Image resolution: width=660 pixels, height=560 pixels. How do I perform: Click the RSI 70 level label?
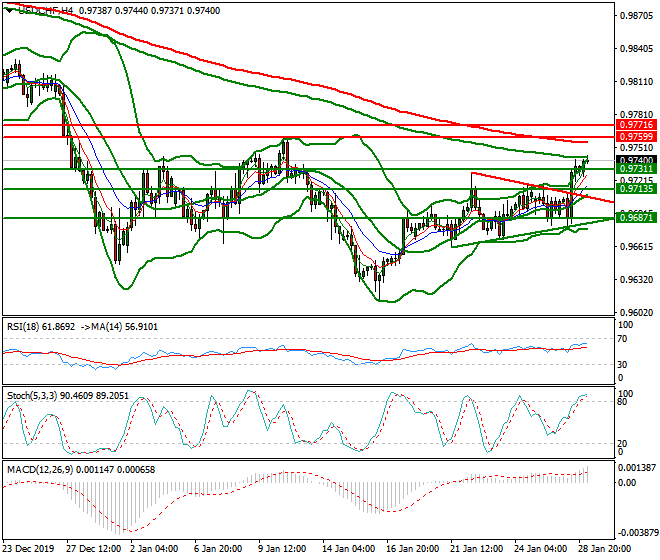[x=623, y=339]
